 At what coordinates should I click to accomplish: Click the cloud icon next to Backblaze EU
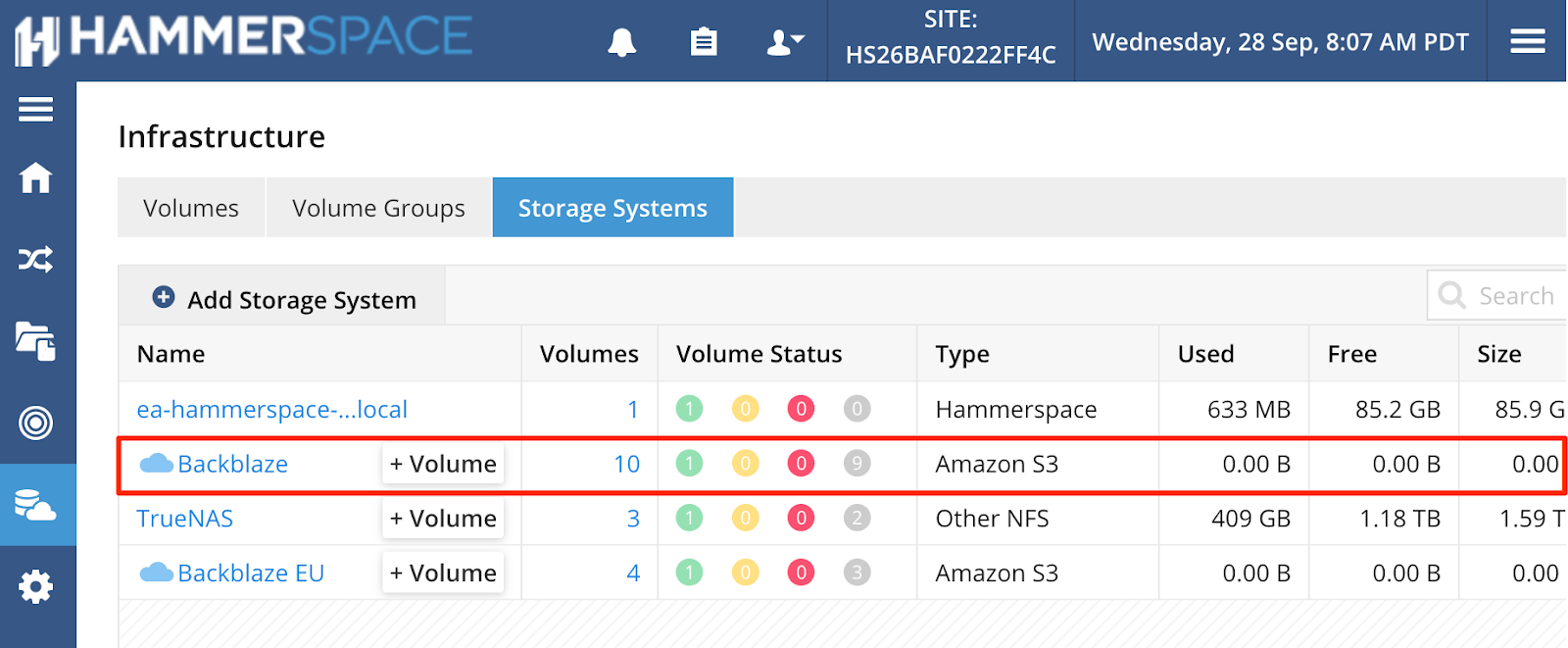tap(156, 573)
